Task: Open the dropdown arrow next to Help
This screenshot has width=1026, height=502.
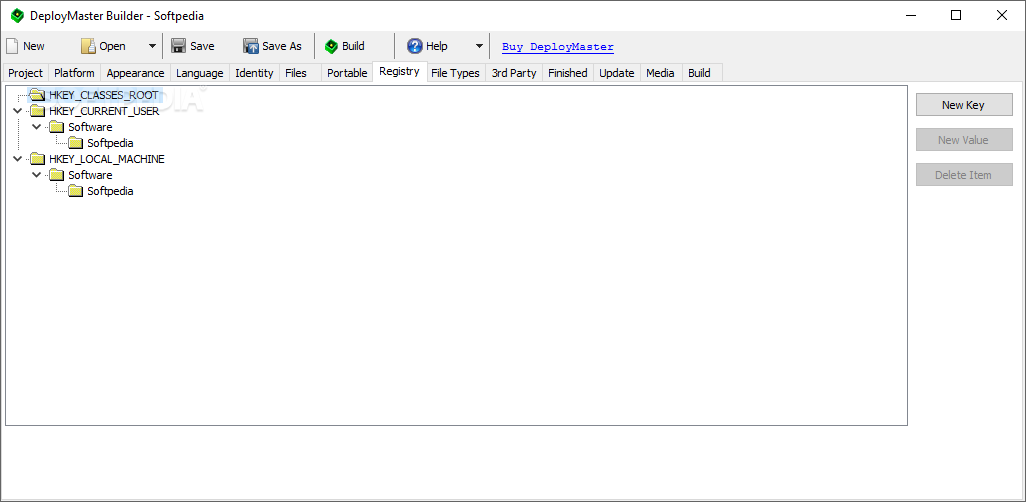Action: (479, 46)
